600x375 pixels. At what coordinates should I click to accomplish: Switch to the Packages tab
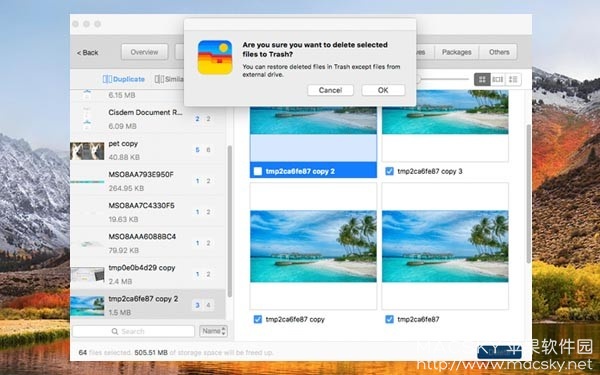click(x=456, y=52)
